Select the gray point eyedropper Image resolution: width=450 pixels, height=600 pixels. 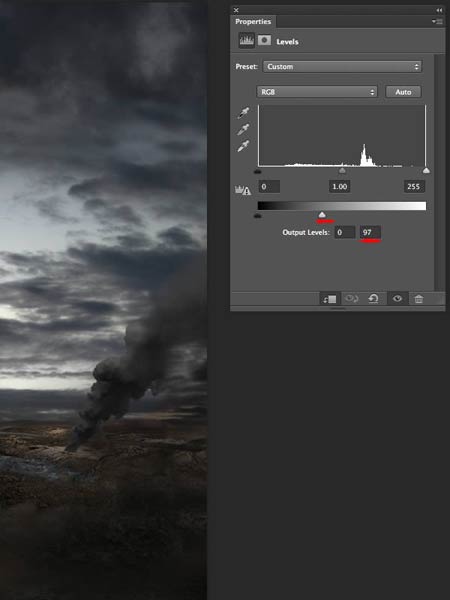tap(243, 130)
